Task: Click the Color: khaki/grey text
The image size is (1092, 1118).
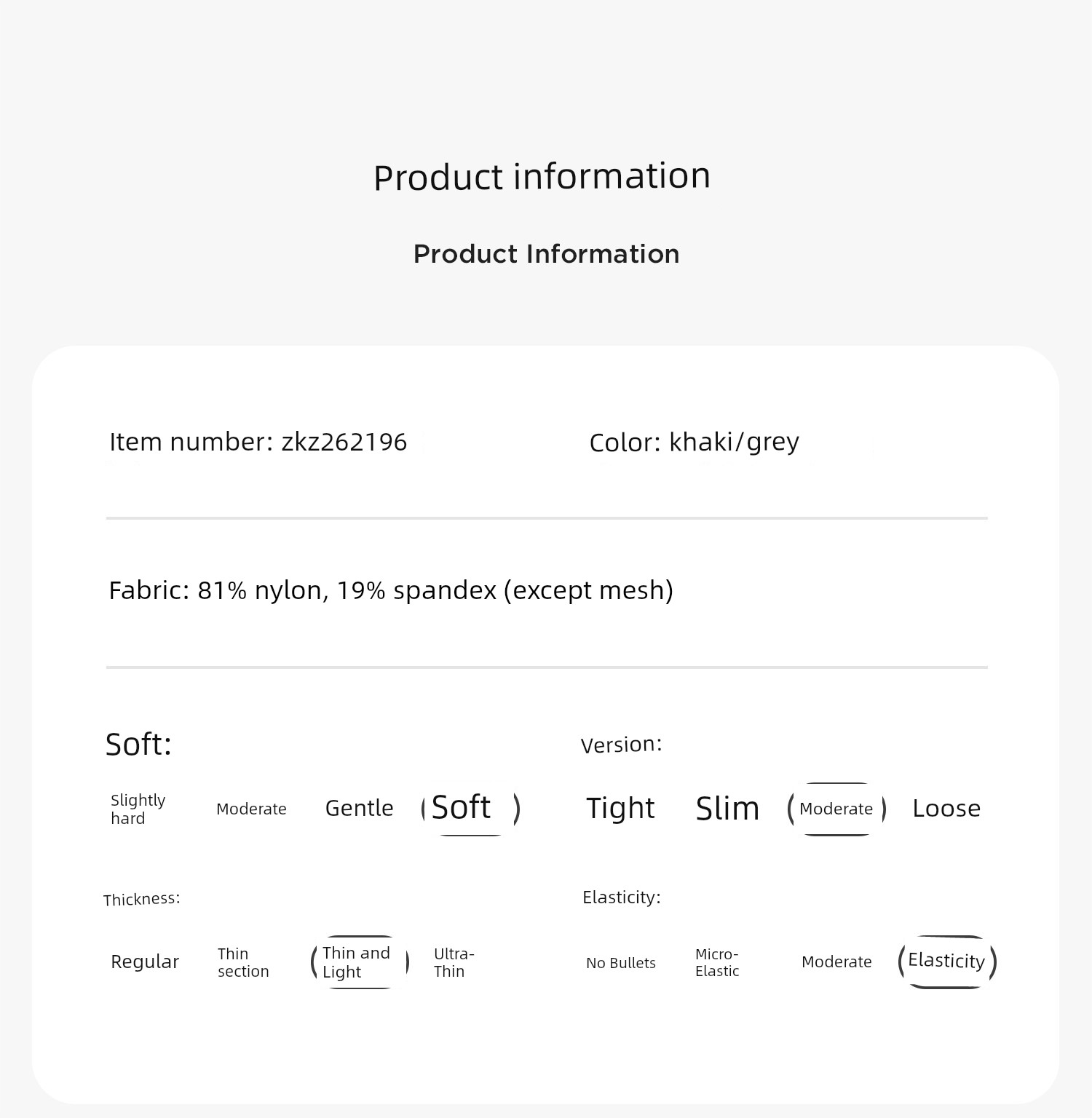Action: (695, 443)
